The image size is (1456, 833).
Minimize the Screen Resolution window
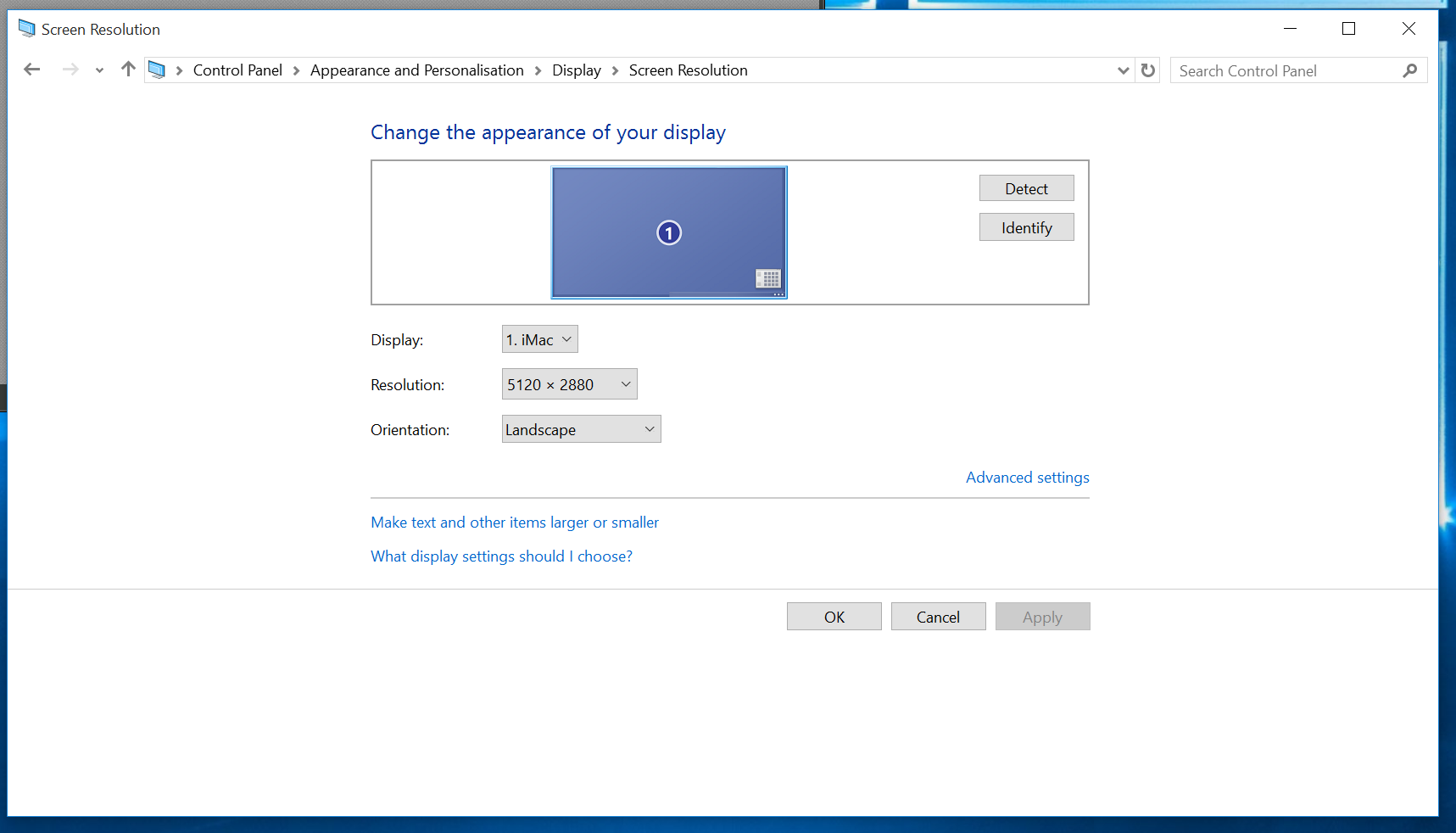click(1291, 29)
